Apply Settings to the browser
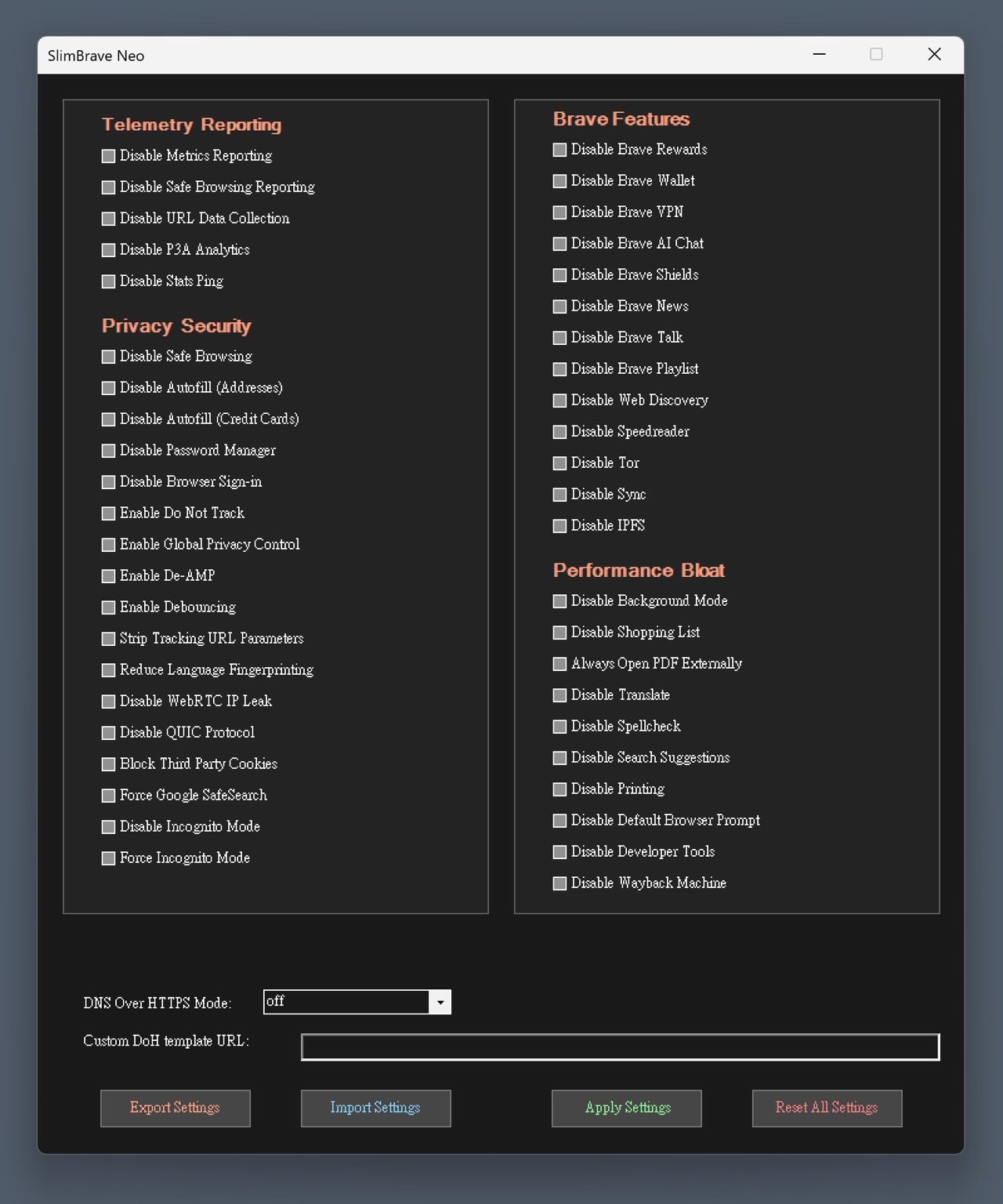This screenshot has height=1204, width=1003. pyautogui.click(x=626, y=1108)
